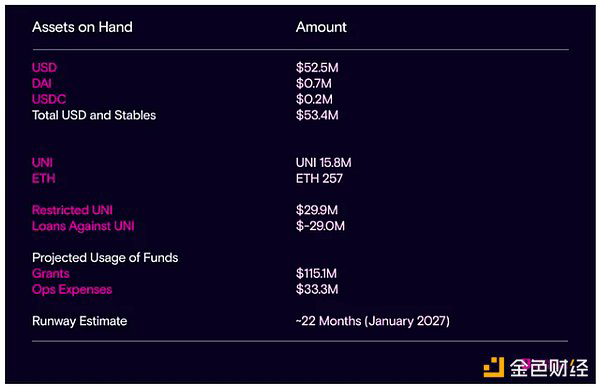Click the UNI asset label
The height and width of the screenshot is (389, 600).
(42, 163)
